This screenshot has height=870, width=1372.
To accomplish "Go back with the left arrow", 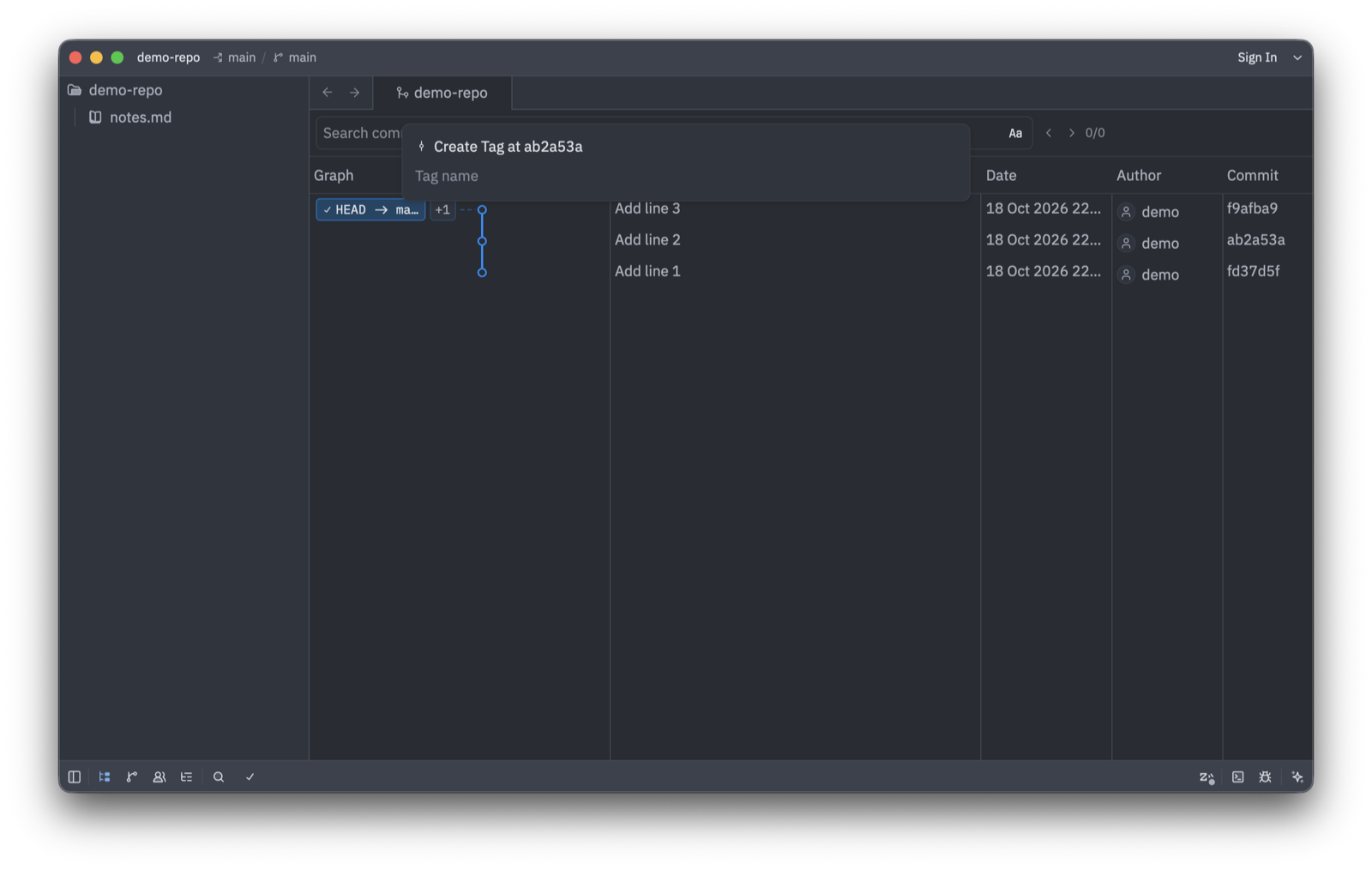I will pos(328,93).
